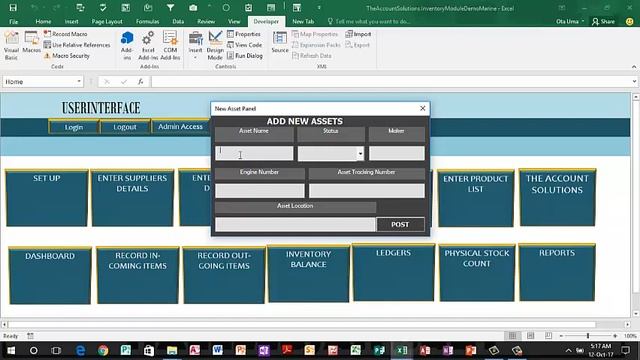
Task: Switch to the Page Layout tab
Action: (107, 21)
